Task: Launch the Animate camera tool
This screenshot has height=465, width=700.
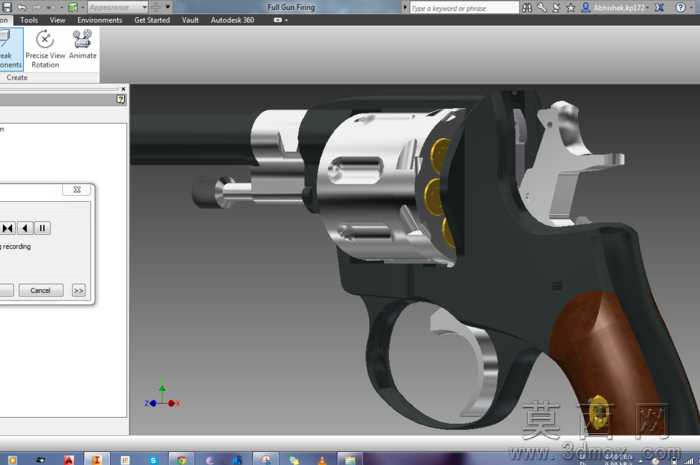Action: pyautogui.click(x=83, y=45)
